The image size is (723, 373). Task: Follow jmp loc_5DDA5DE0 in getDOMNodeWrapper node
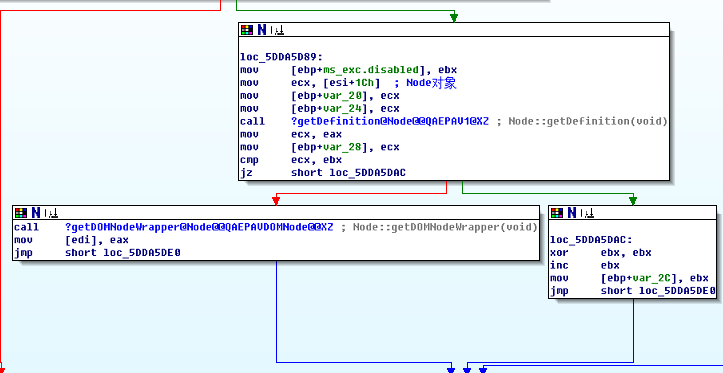142,253
